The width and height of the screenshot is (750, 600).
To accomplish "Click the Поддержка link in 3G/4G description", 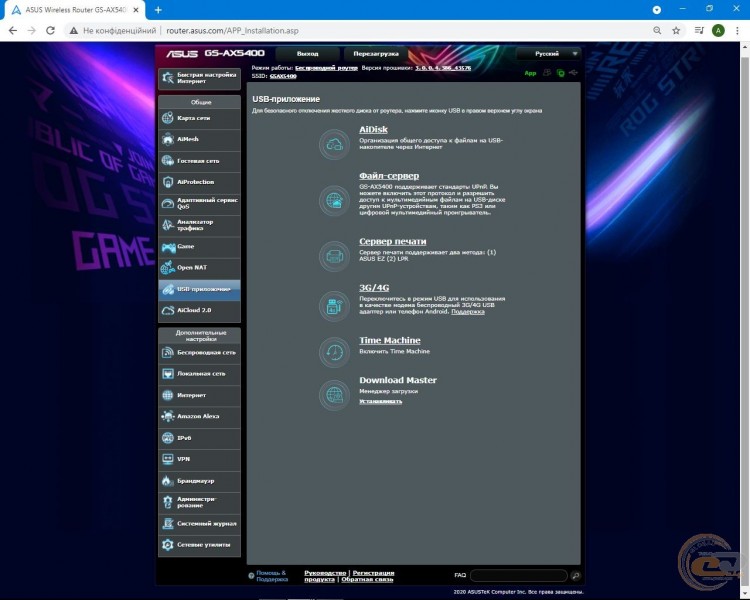I will click(468, 311).
